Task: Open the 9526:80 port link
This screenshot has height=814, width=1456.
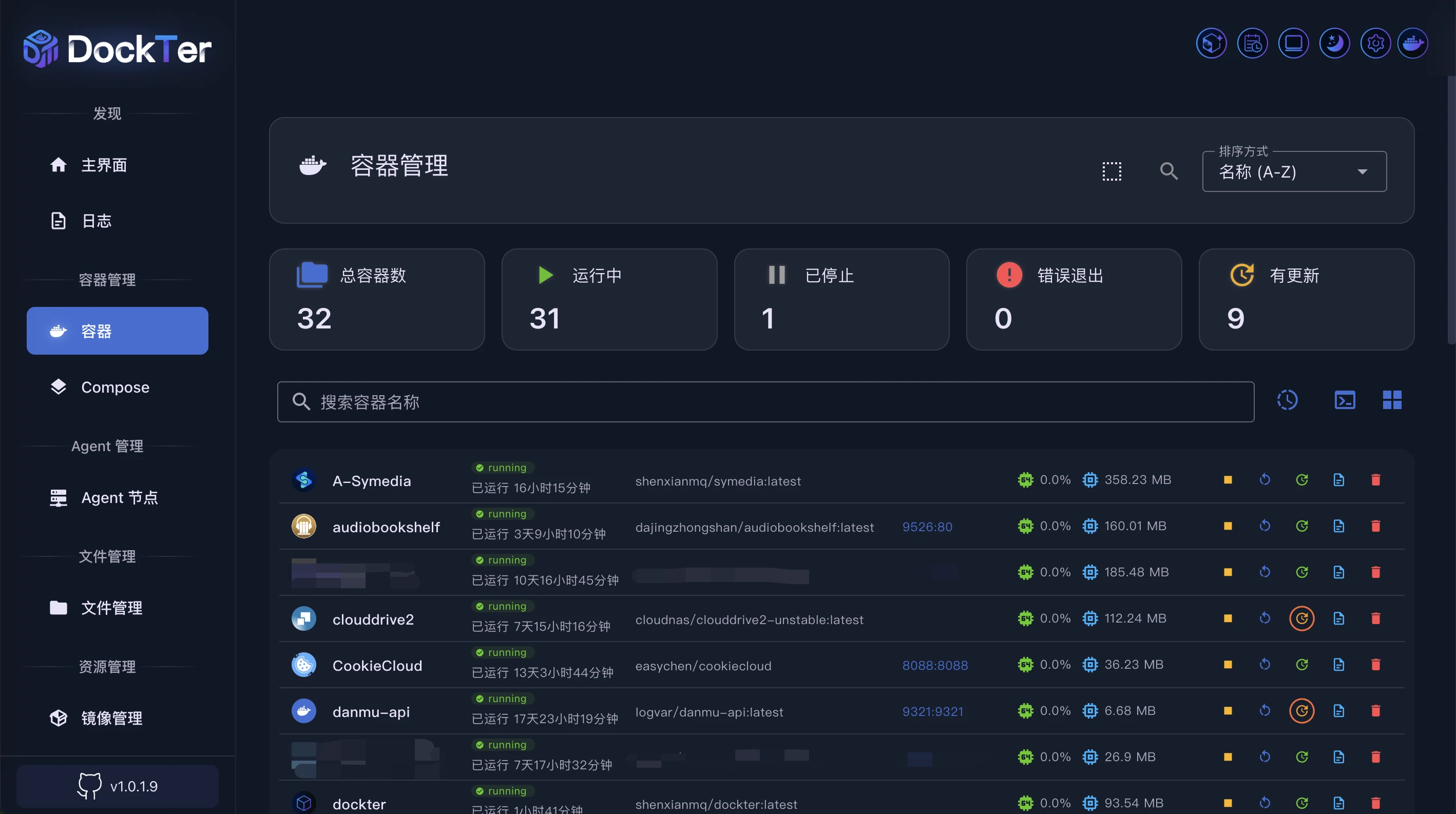Action: [x=927, y=527]
